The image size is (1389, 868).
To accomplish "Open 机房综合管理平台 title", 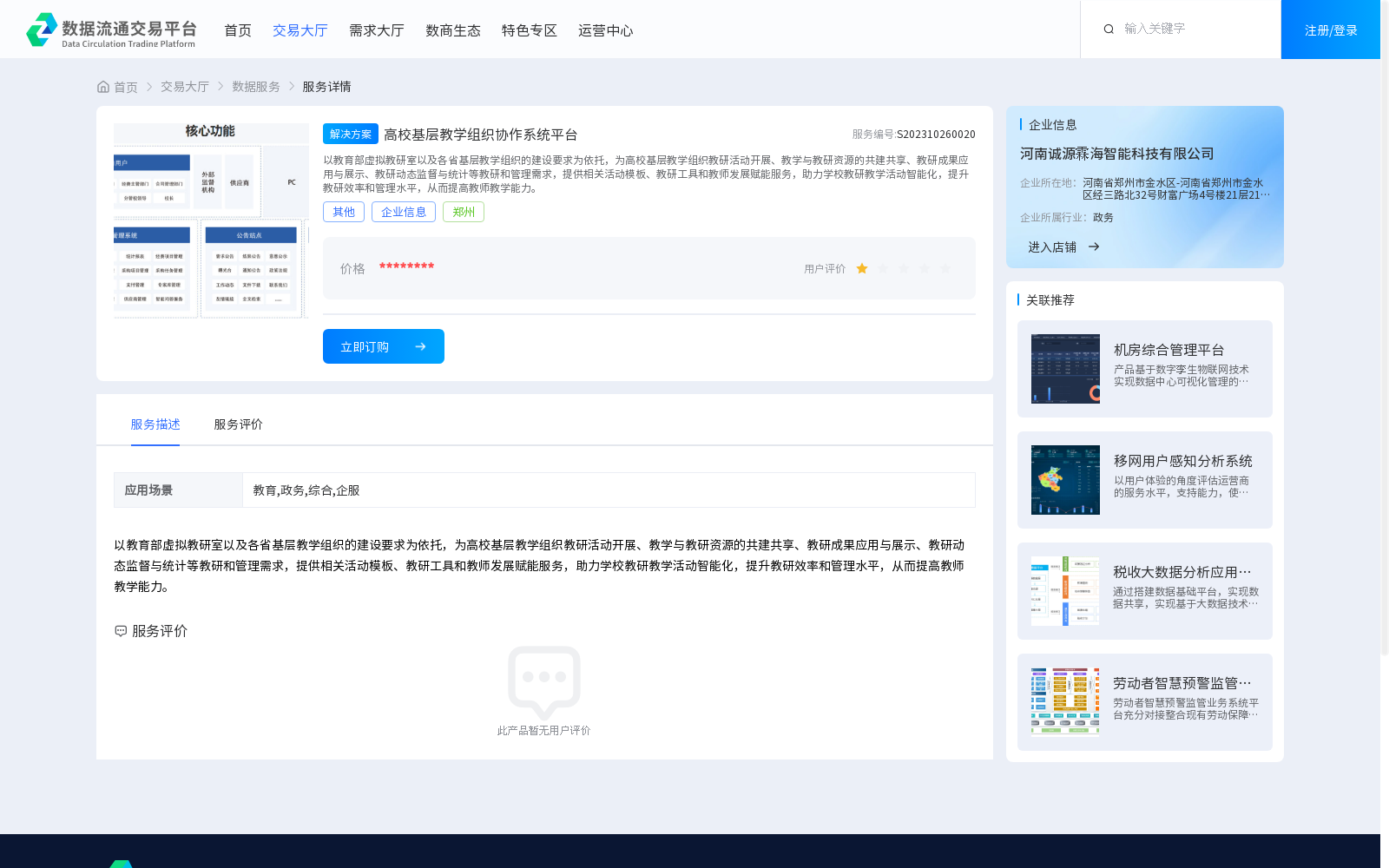I will click(1168, 350).
